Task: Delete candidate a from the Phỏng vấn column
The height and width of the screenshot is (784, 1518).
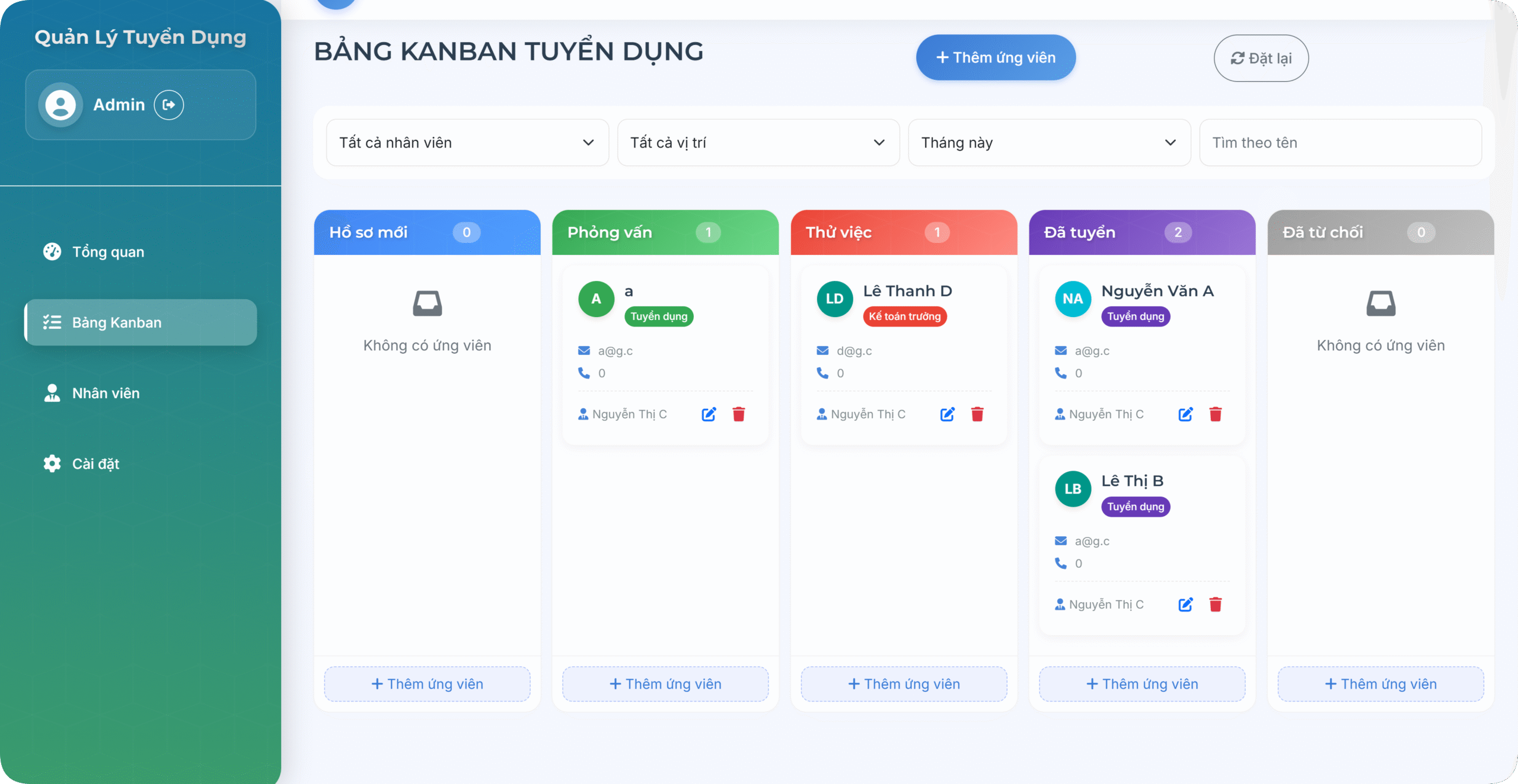Action: coord(739,414)
